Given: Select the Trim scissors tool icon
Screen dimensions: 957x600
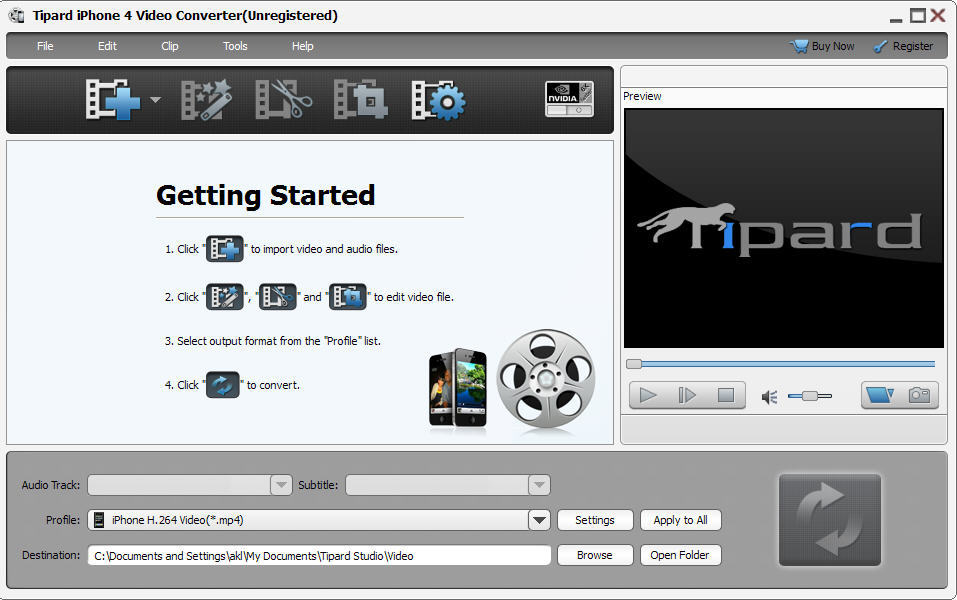Looking at the screenshot, I should 283,99.
